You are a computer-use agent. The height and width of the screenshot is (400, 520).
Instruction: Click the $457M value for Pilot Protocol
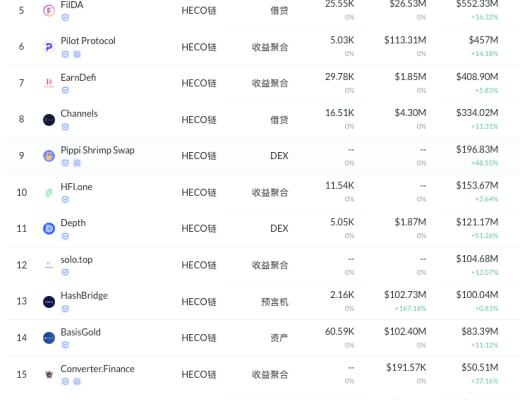[483, 40]
